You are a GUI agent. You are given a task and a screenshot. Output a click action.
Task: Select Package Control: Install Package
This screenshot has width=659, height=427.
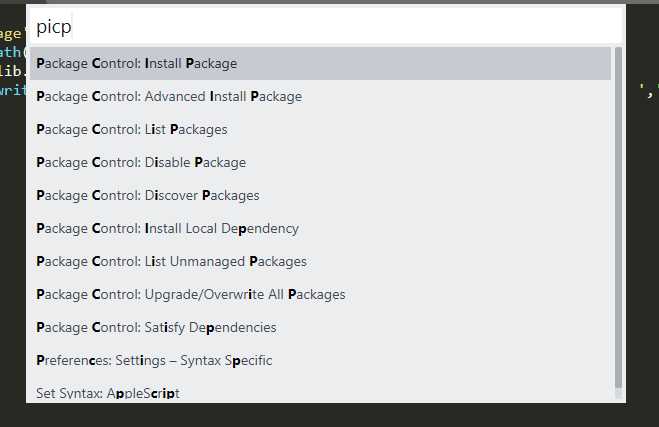point(137,64)
